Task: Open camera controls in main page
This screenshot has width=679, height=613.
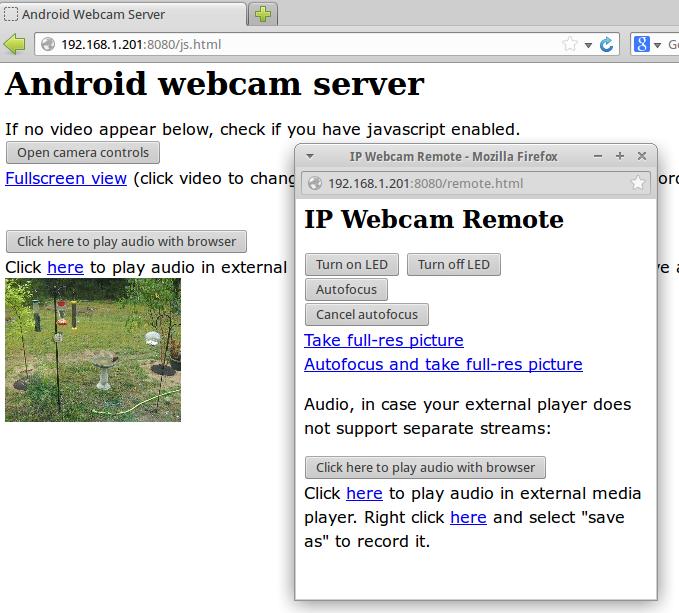Action: 83,152
